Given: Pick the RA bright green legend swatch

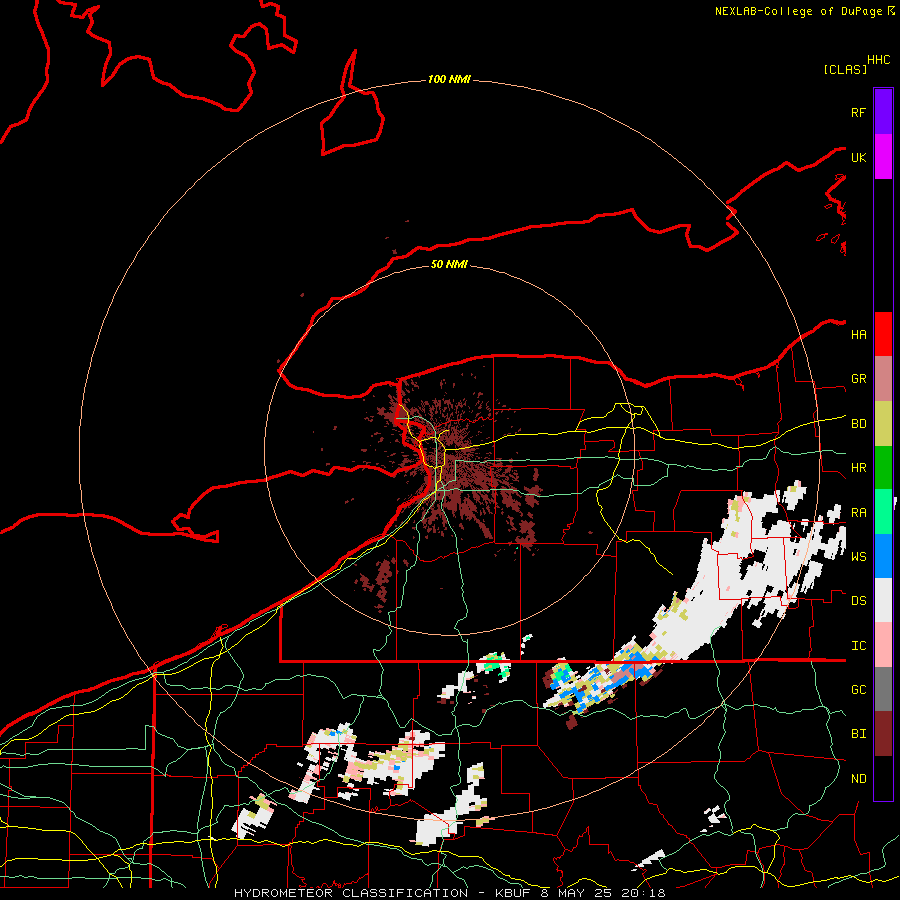Looking at the screenshot, I should click(x=883, y=512).
